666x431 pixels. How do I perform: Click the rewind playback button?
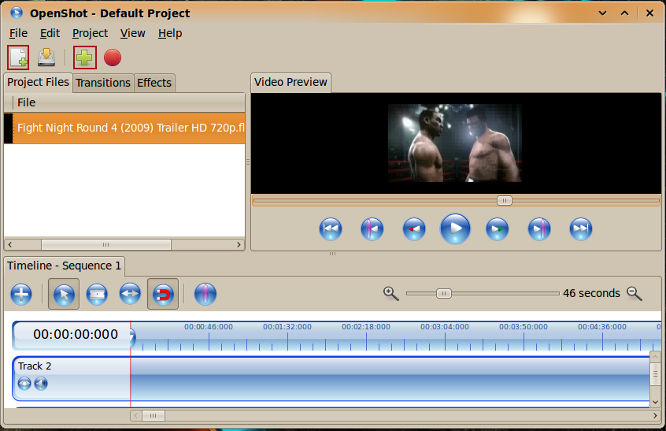414,229
